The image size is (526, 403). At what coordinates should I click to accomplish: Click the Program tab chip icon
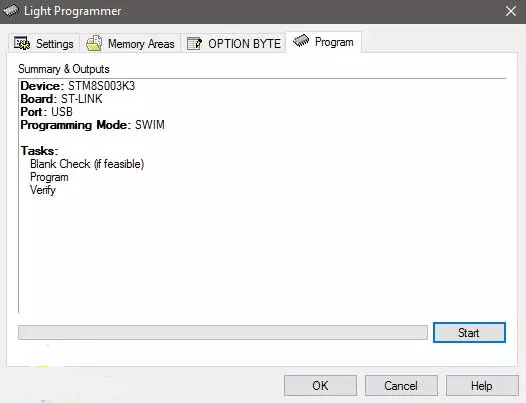(x=301, y=41)
